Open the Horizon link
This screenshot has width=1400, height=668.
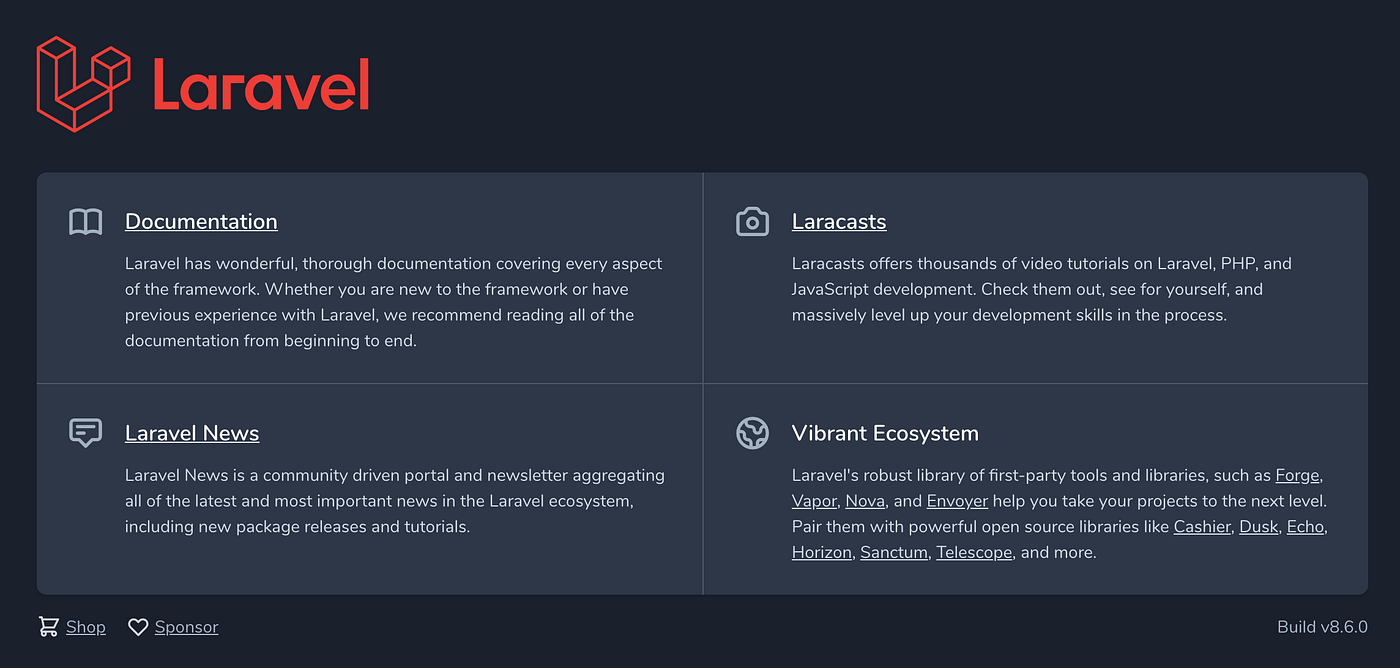click(x=821, y=551)
